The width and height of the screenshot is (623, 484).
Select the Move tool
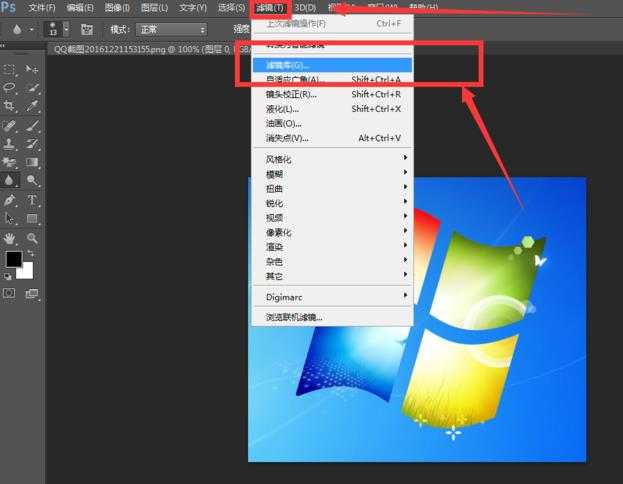(32, 69)
